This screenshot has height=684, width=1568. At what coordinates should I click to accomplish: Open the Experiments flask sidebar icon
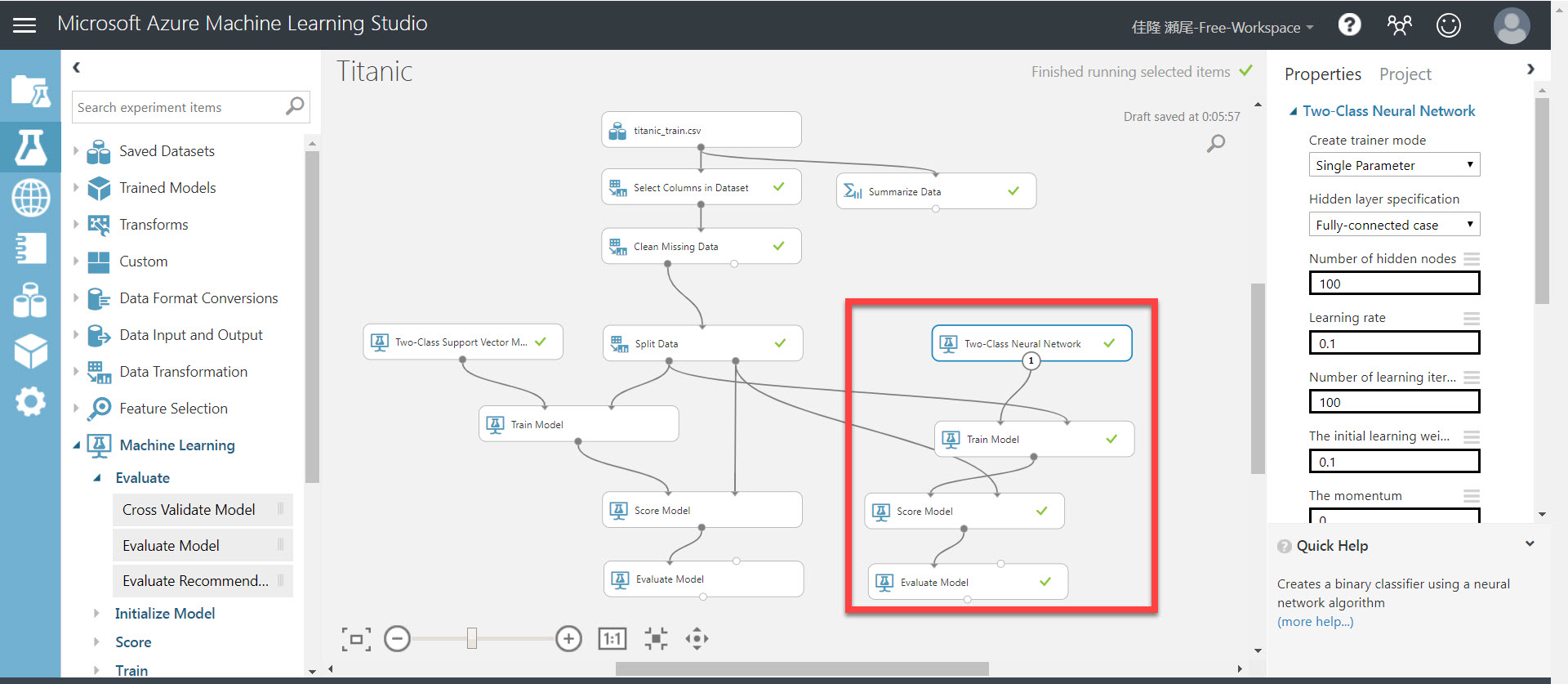(x=30, y=148)
